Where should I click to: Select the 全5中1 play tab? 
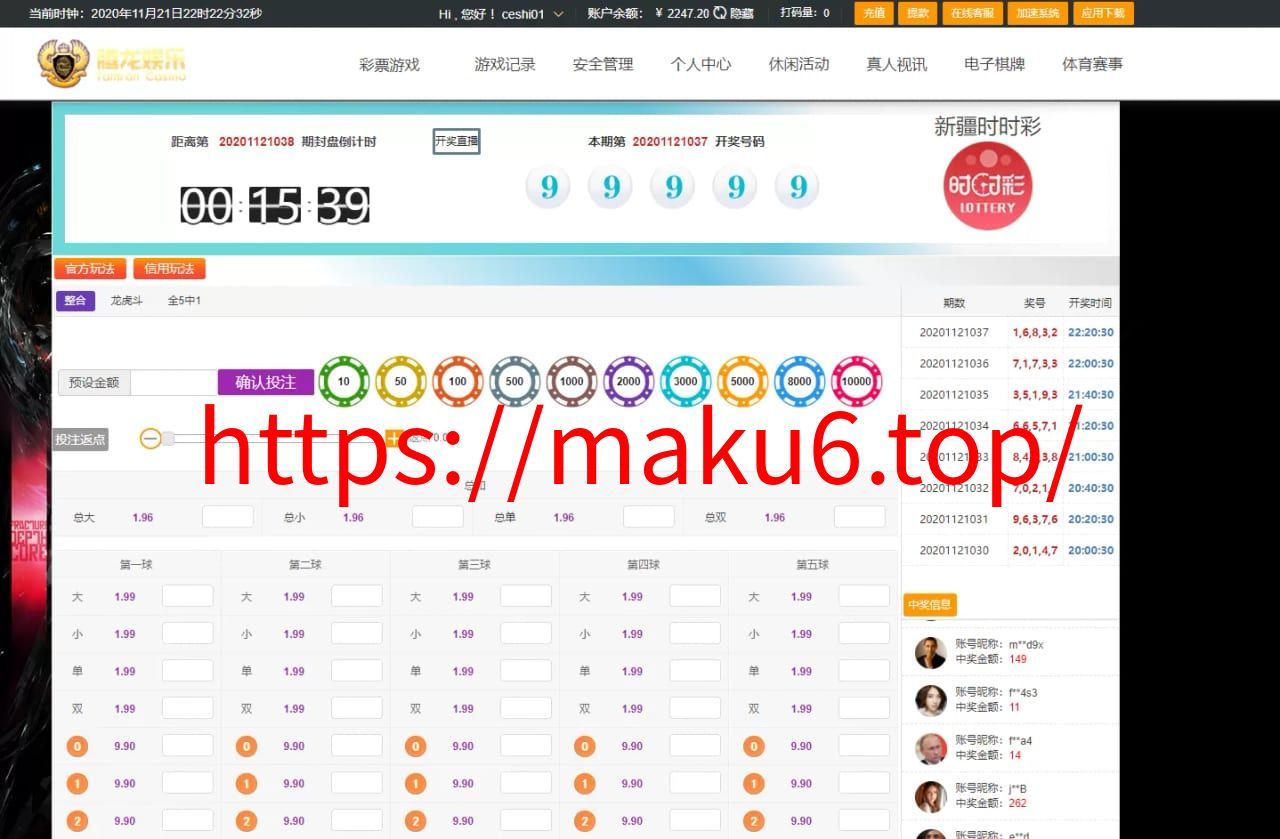click(x=184, y=300)
